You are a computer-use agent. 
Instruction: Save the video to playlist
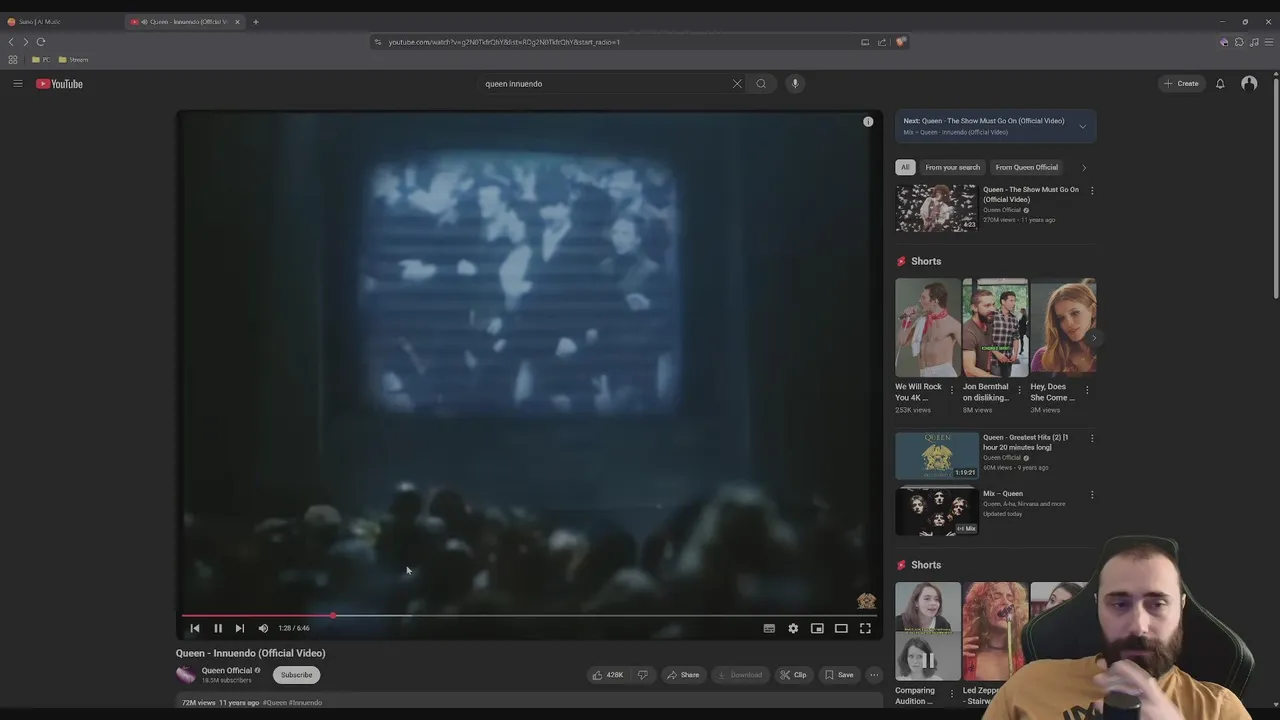839,675
